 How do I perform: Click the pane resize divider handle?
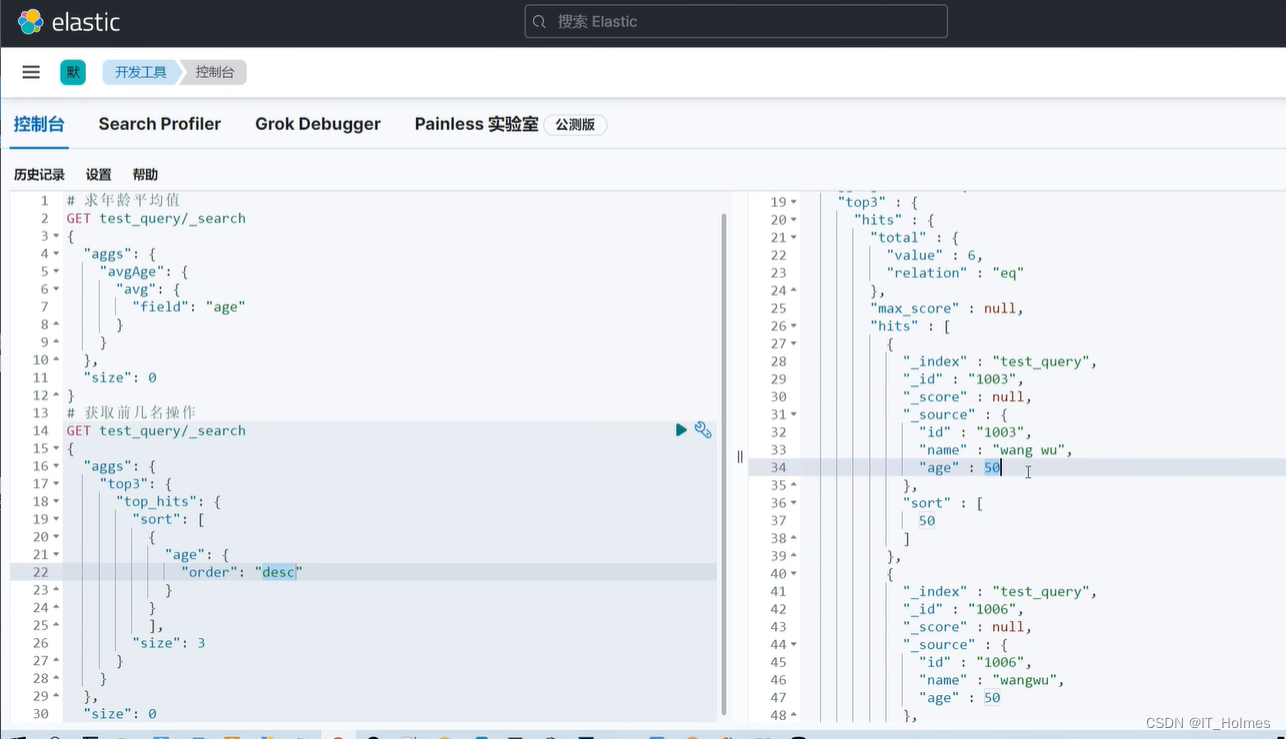point(740,457)
